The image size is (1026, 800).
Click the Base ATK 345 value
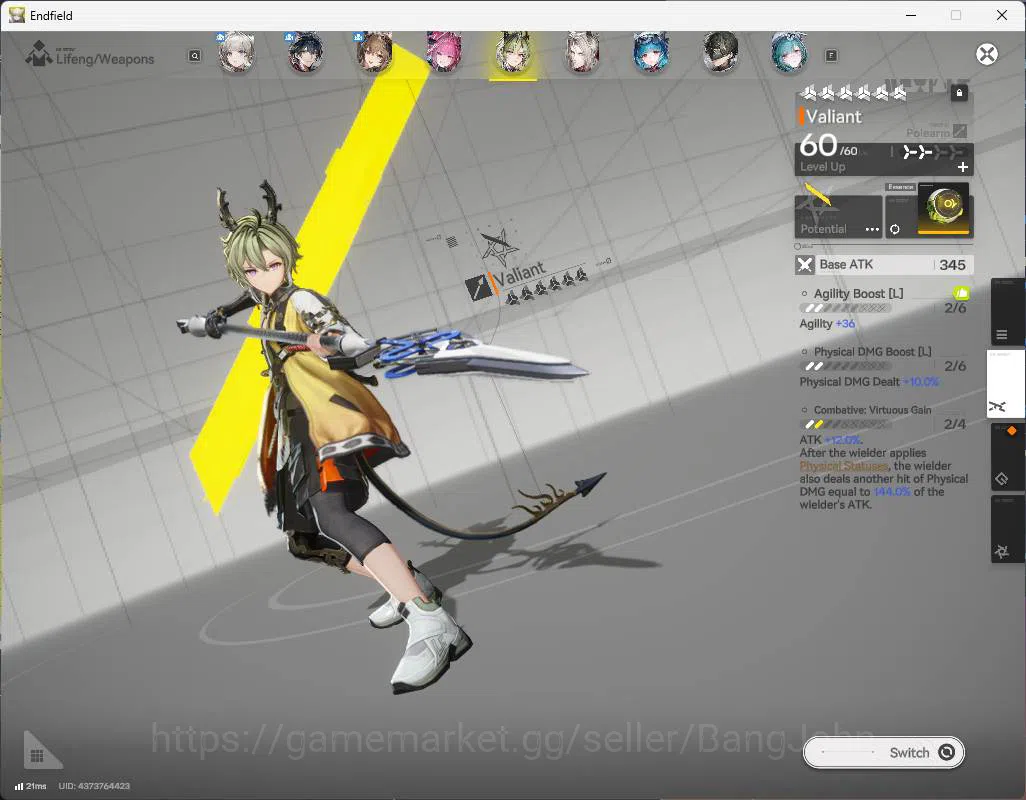[x=952, y=265]
